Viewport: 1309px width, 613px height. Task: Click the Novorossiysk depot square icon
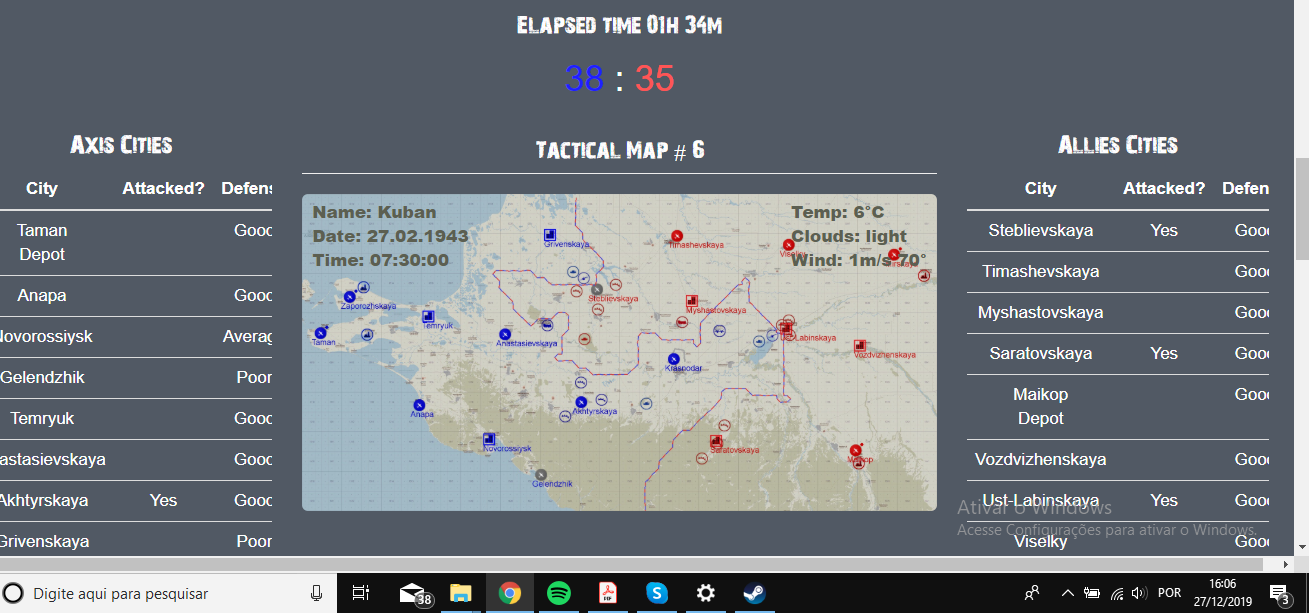coord(489,439)
